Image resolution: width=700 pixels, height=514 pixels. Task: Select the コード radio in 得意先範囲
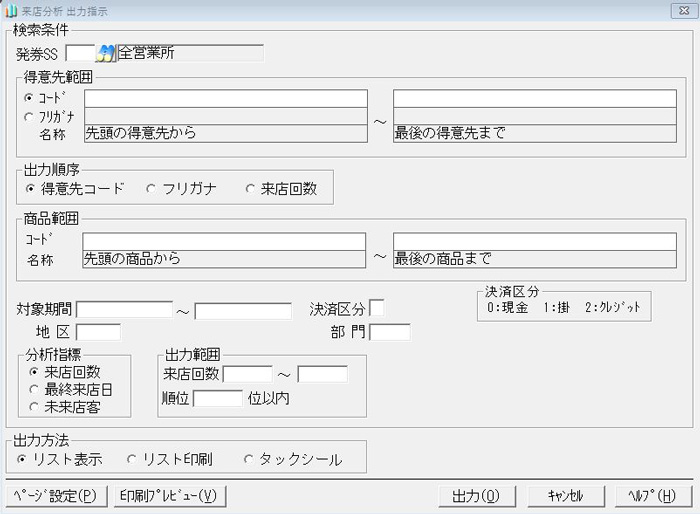tap(31, 98)
